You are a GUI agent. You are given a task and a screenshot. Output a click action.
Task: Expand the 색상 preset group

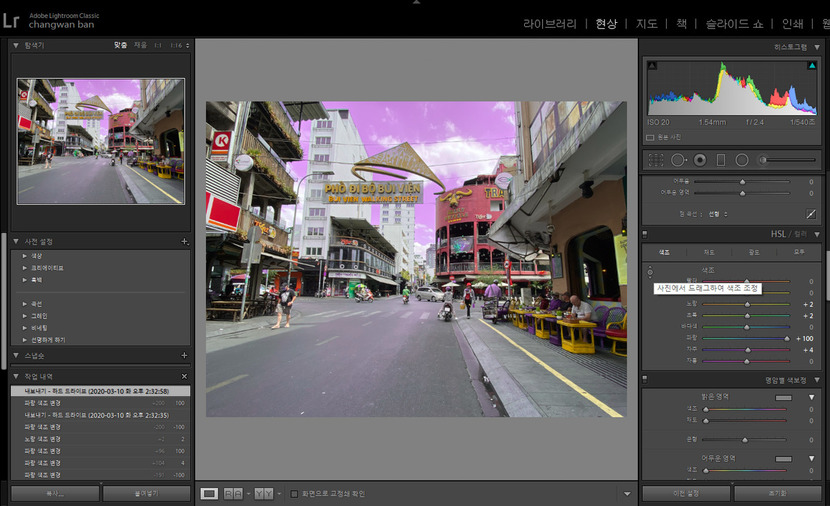pyautogui.click(x=24, y=256)
